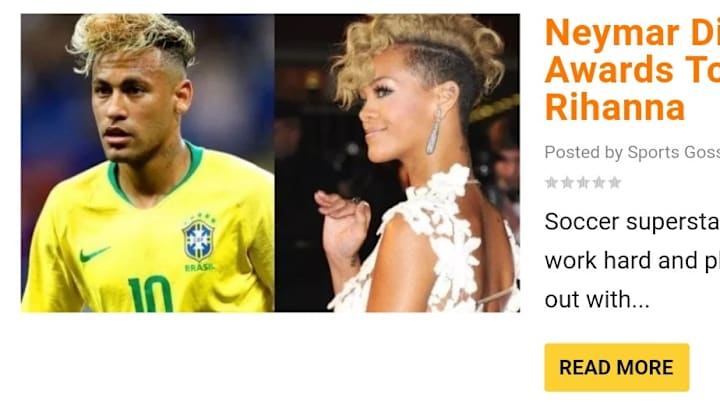720x405 pixels.
Task: Click the fifth star for top rating
Action: (614, 183)
